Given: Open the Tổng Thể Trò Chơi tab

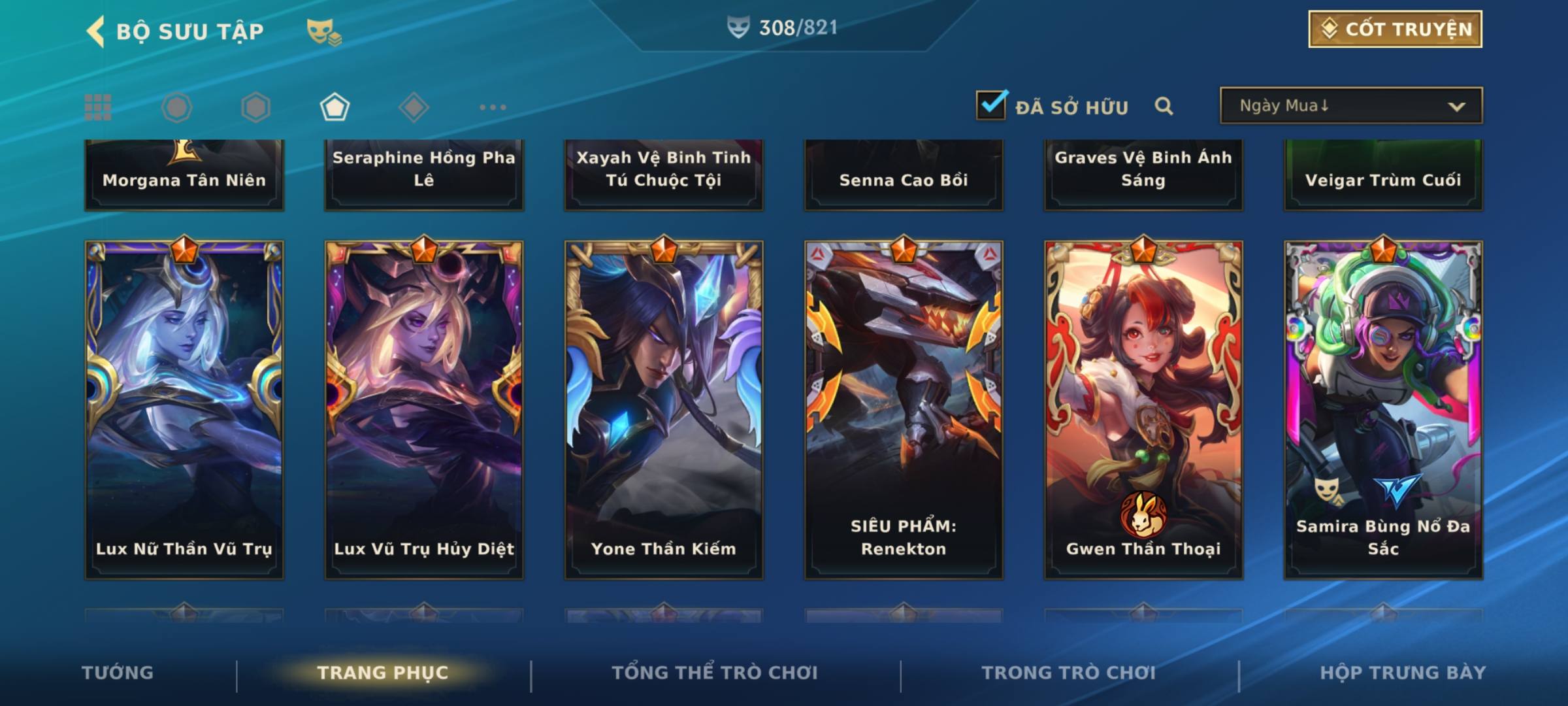Looking at the screenshot, I should point(715,673).
